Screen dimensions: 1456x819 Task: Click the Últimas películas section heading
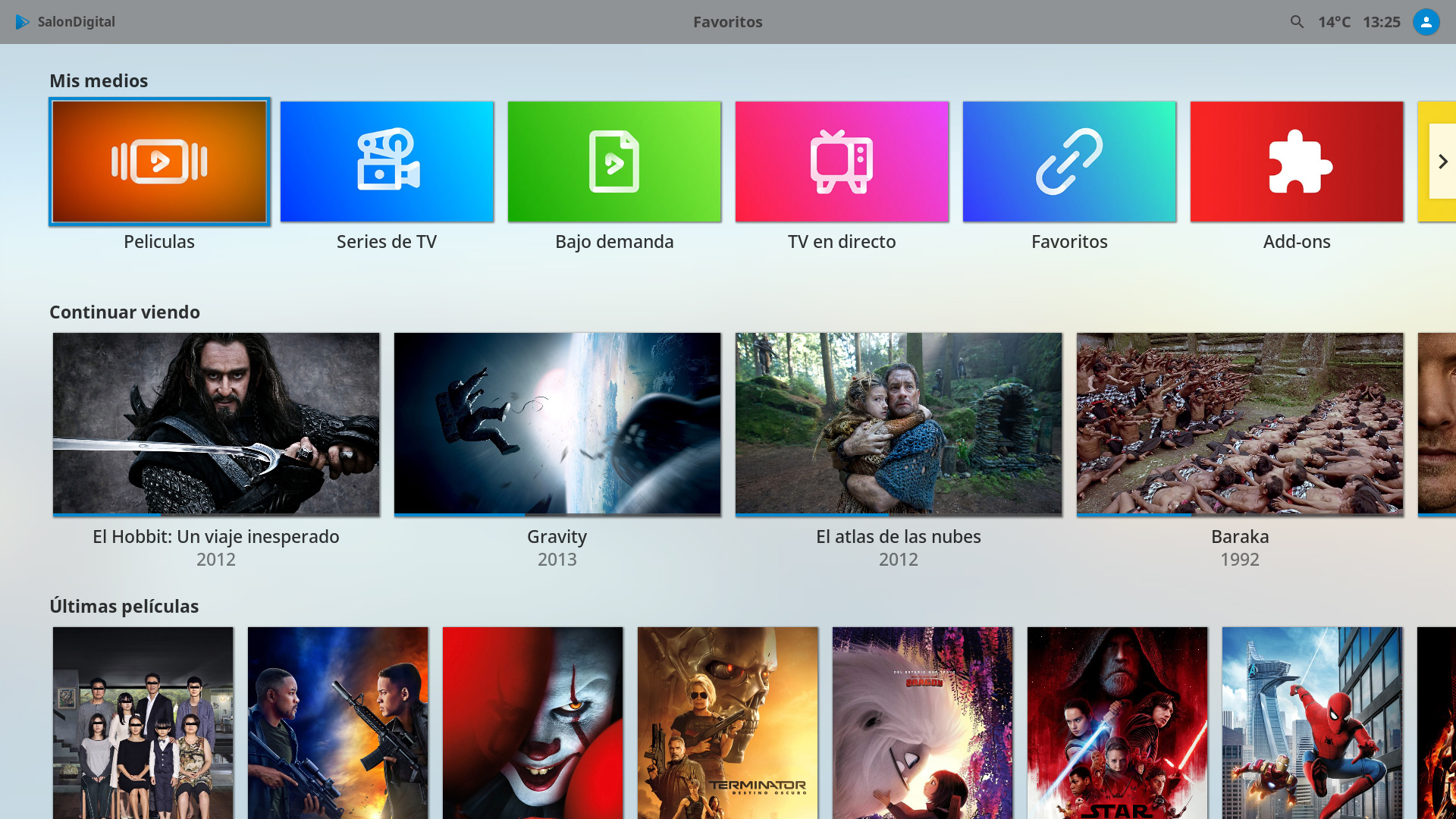click(124, 607)
